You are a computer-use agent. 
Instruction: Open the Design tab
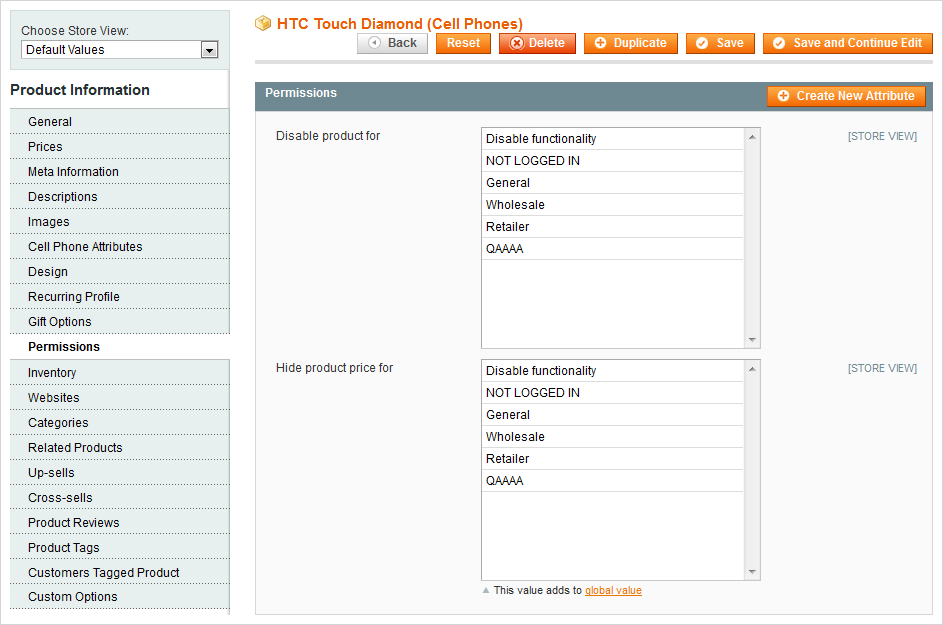click(x=120, y=272)
